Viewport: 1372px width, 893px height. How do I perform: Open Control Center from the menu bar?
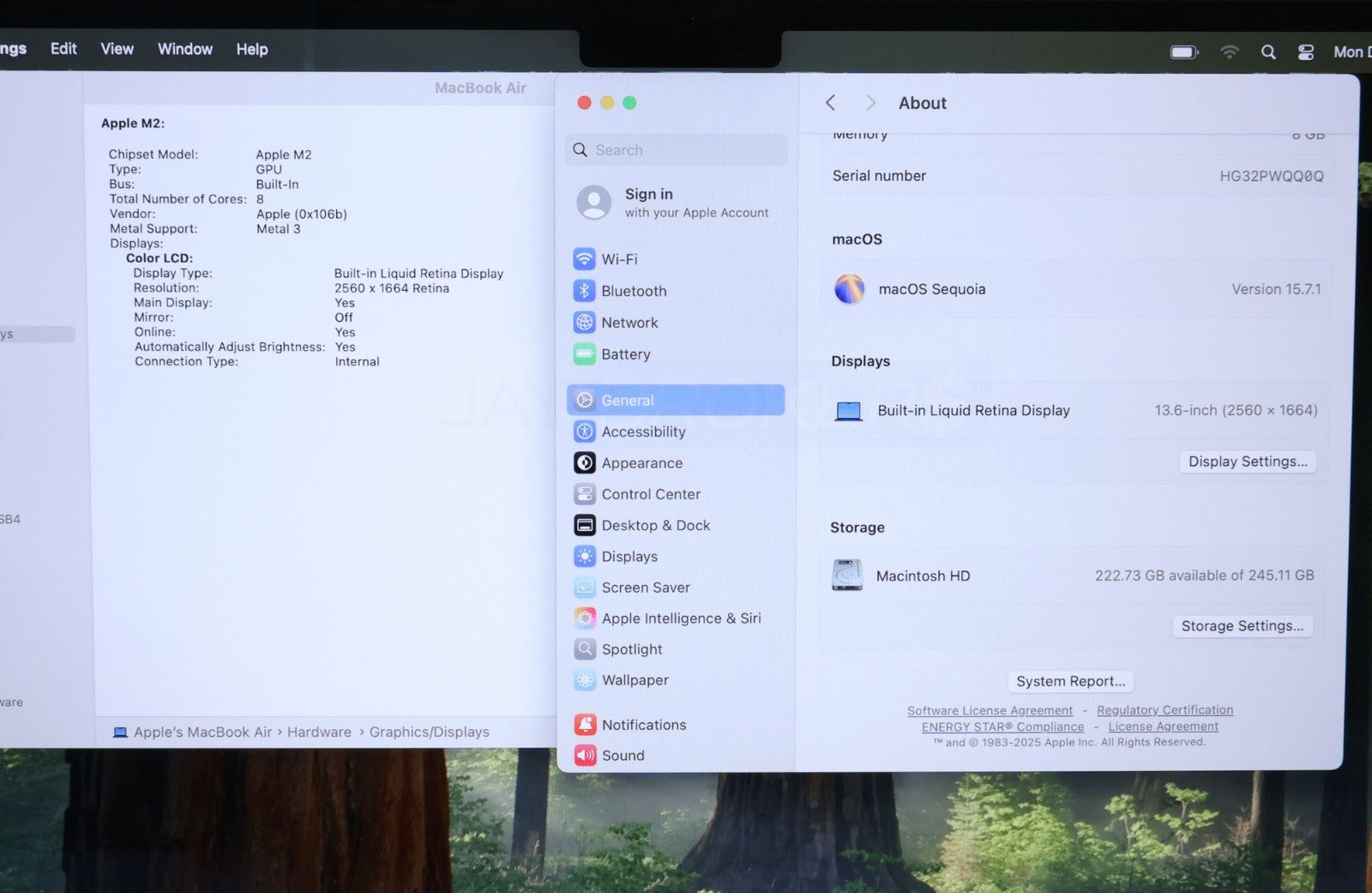coord(1305,52)
